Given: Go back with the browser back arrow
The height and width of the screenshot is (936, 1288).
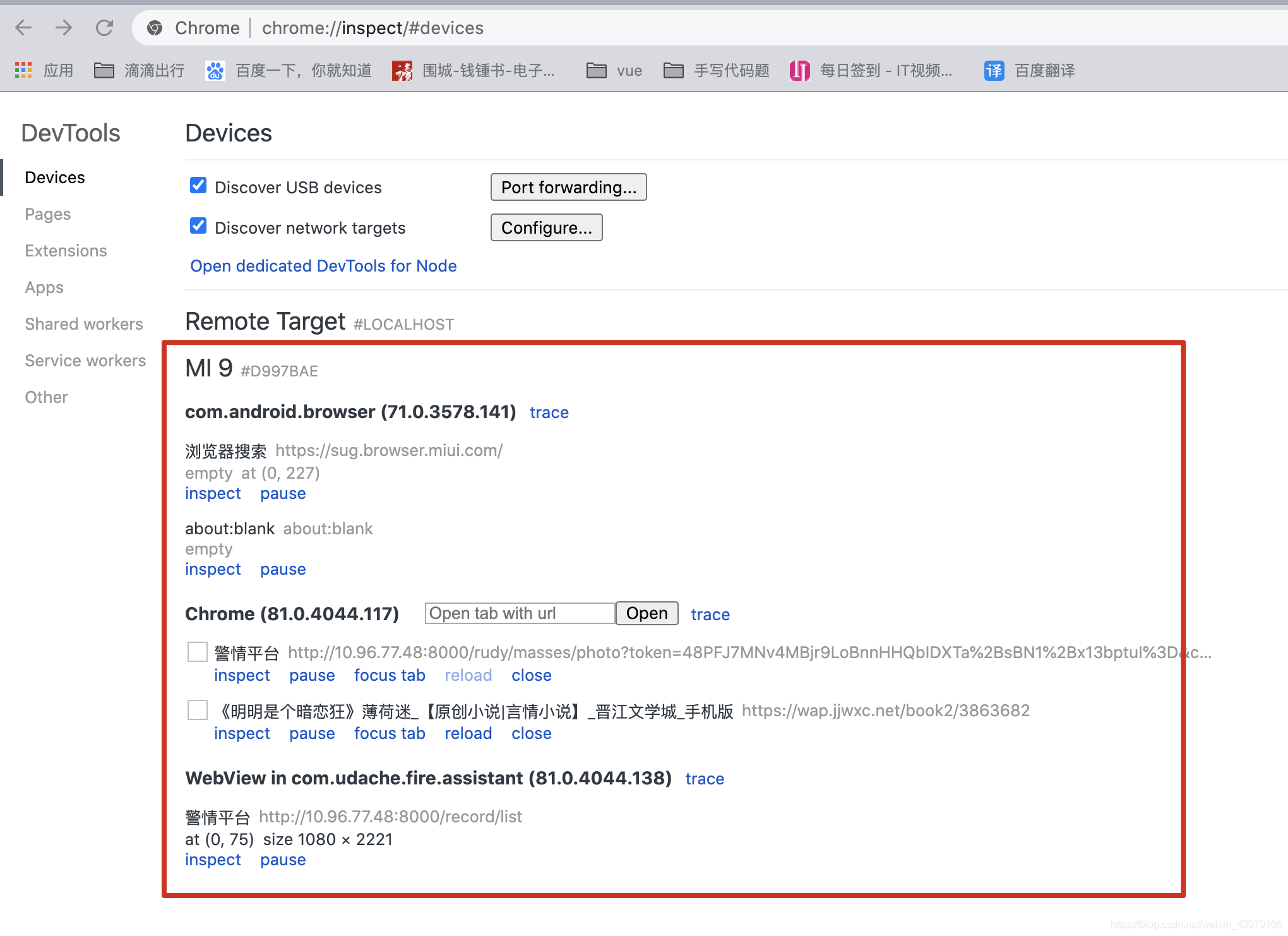Looking at the screenshot, I should [x=23, y=28].
